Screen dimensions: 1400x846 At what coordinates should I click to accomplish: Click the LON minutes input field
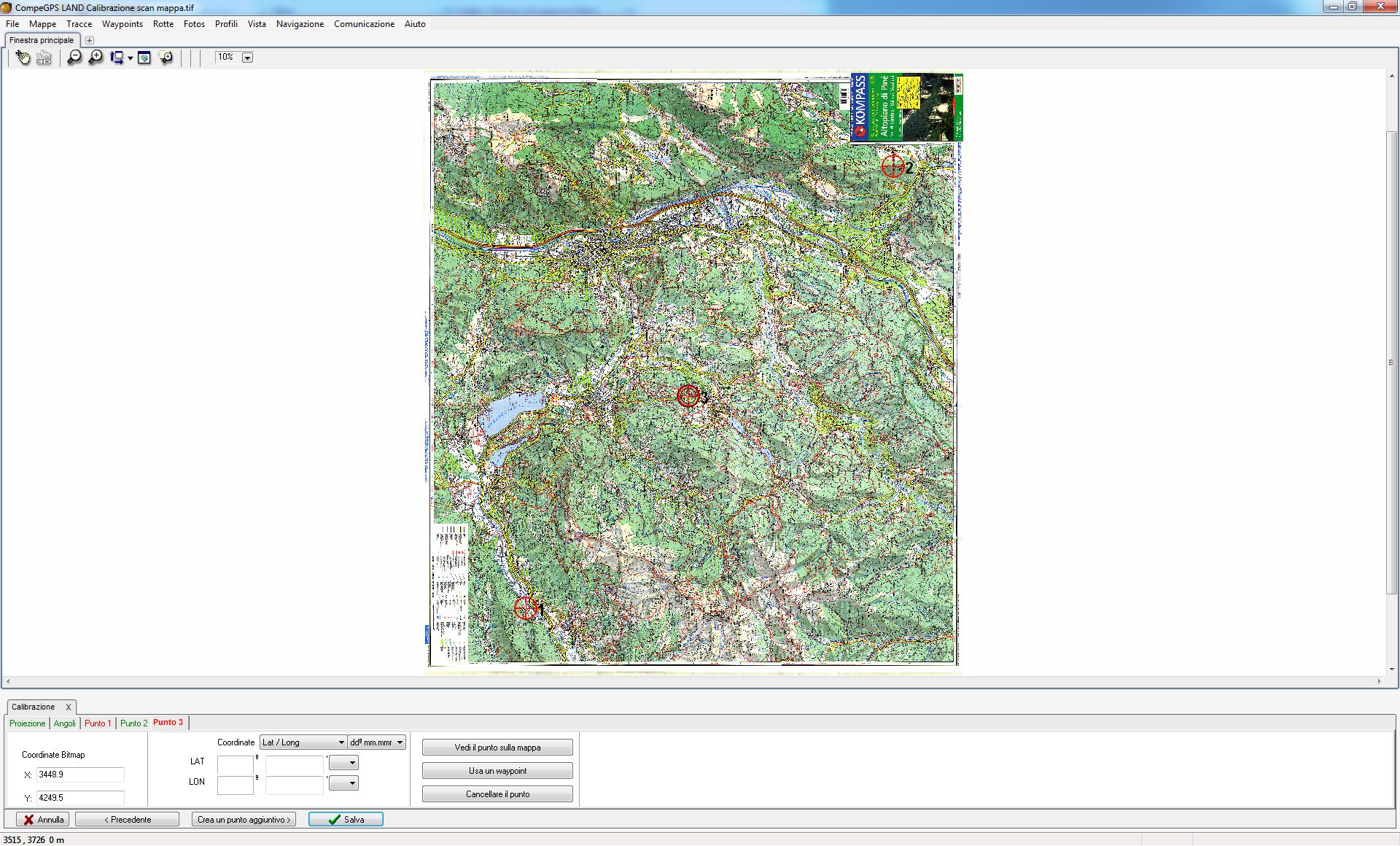295,785
